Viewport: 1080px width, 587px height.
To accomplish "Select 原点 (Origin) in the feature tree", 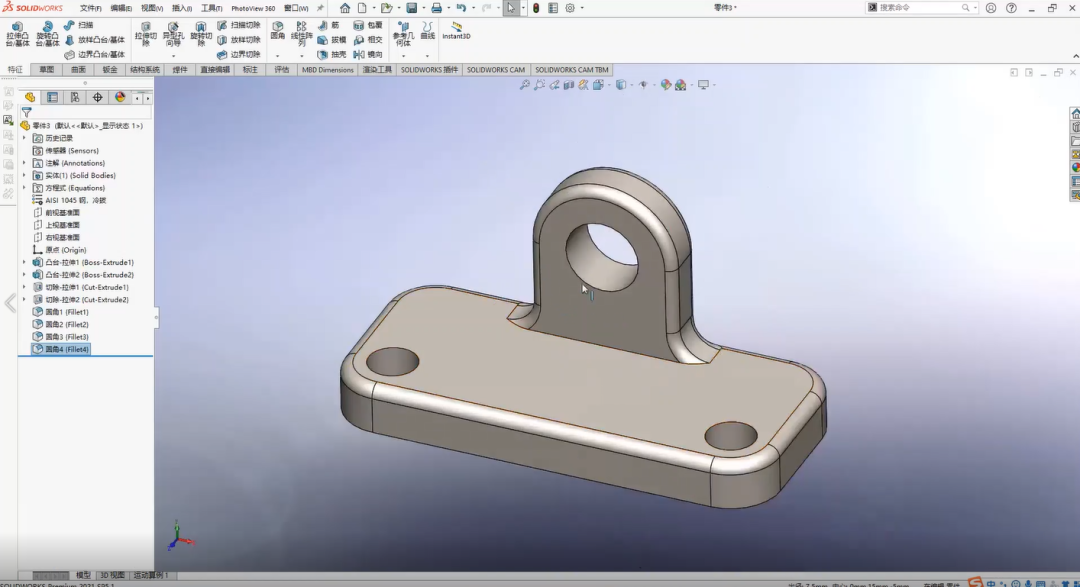I will pyautogui.click(x=59, y=249).
